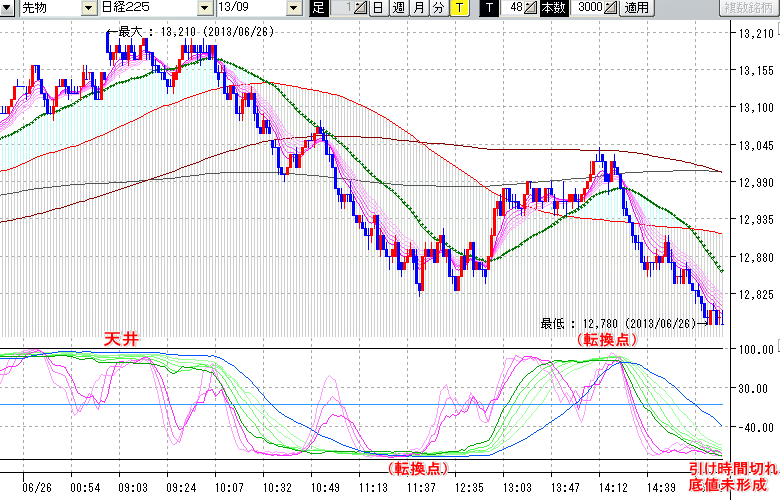
Task: Click the red 天井 annotation label
Action: (120, 340)
